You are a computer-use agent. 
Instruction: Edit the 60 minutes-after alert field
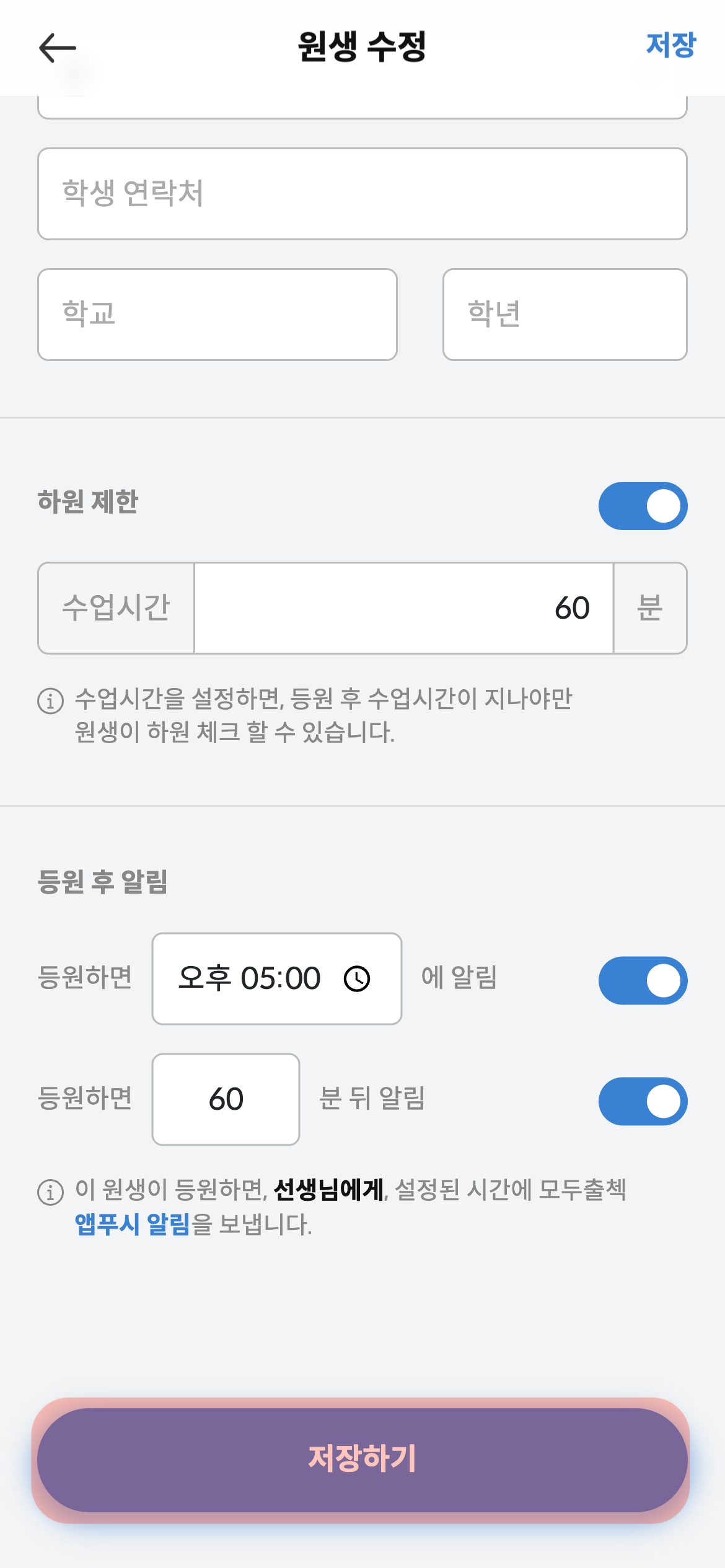pyautogui.click(x=226, y=1100)
